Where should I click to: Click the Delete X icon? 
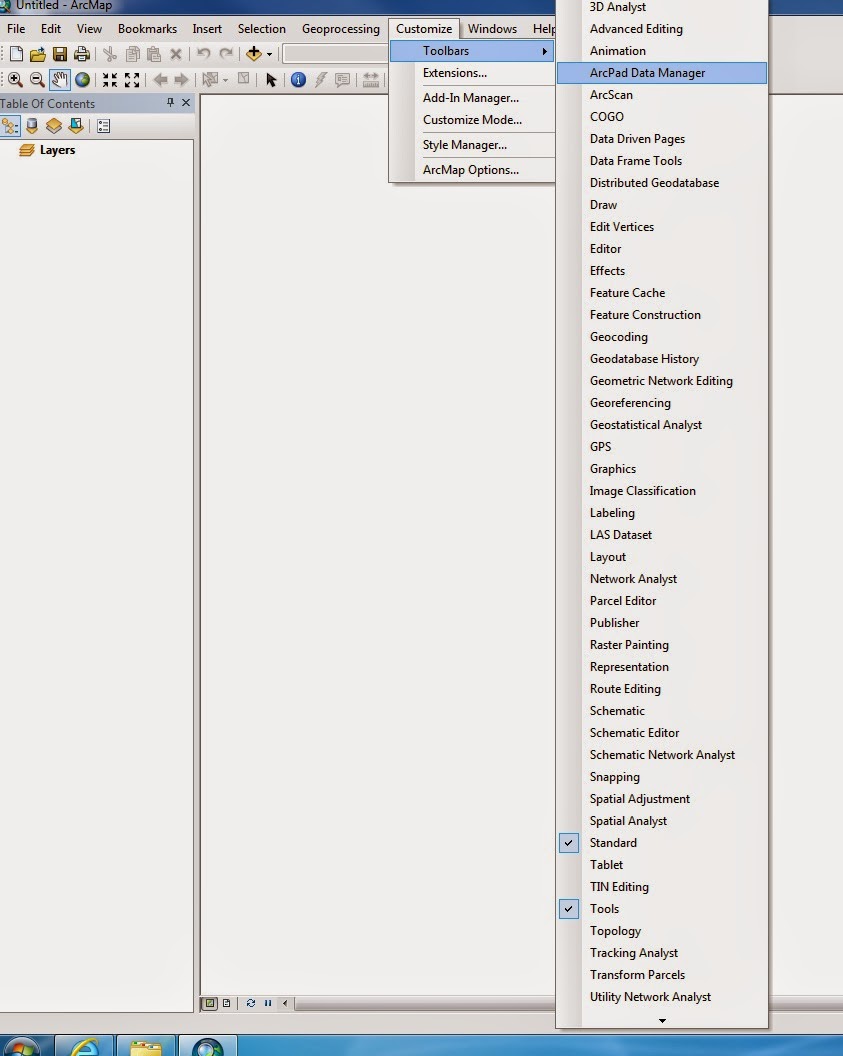[176, 54]
